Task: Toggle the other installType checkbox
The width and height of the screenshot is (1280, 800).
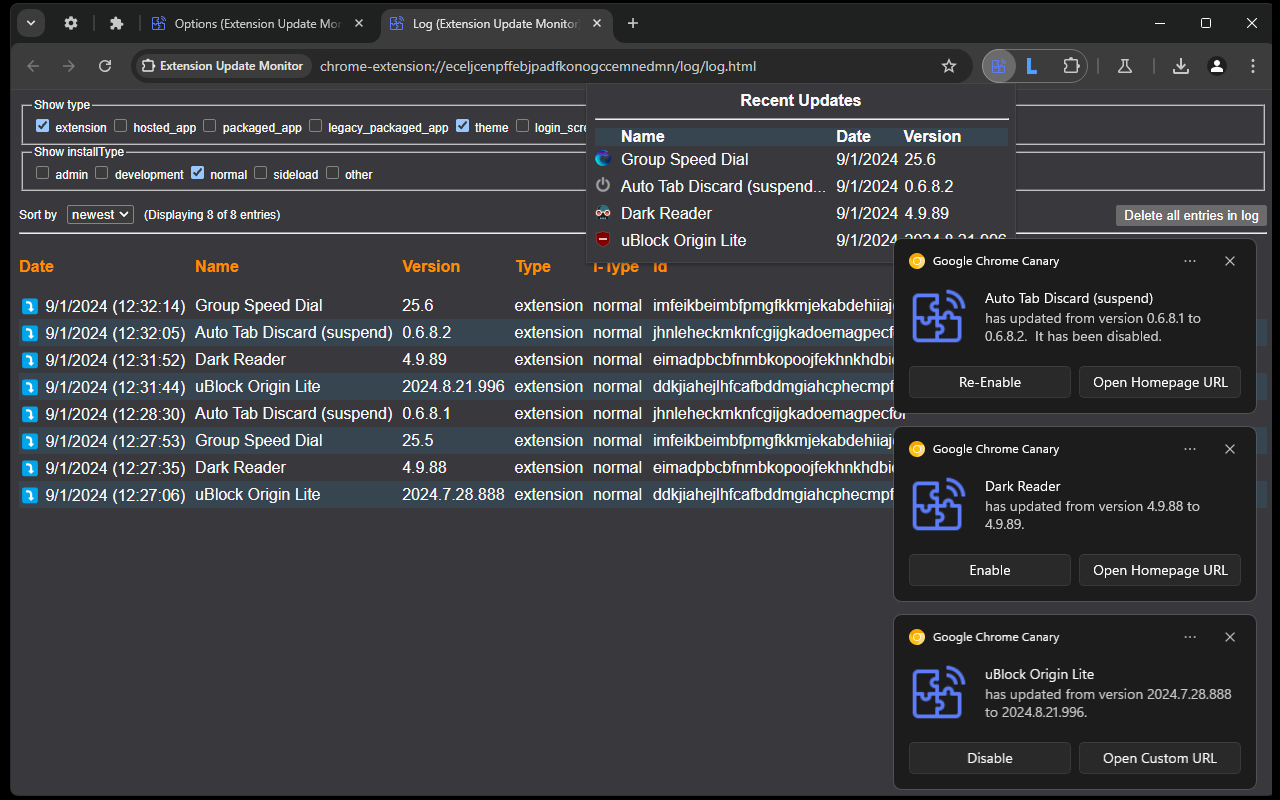Action: [333, 173]
